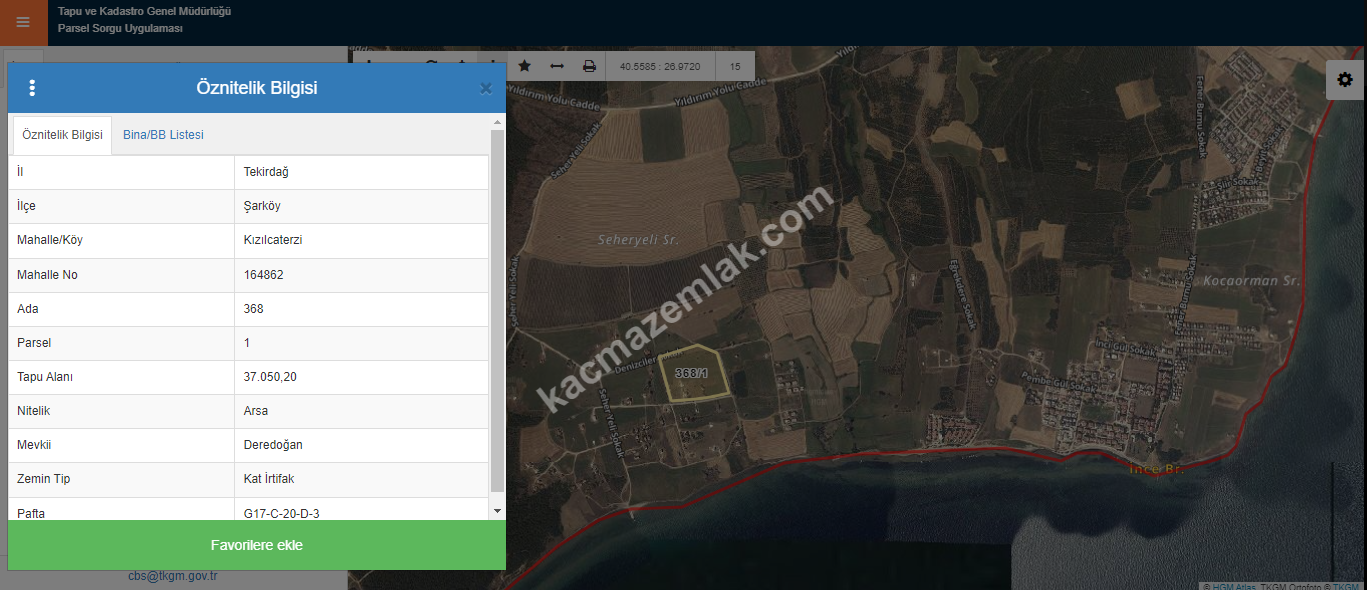Open the three-dot options menu in panel header

click(32, 88)
